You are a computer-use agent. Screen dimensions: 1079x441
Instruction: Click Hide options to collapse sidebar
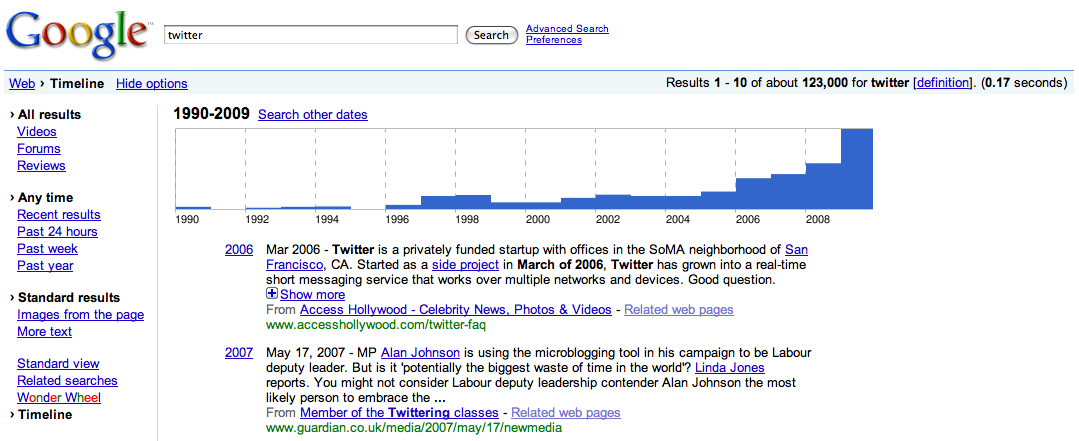[x=151, y=84]
